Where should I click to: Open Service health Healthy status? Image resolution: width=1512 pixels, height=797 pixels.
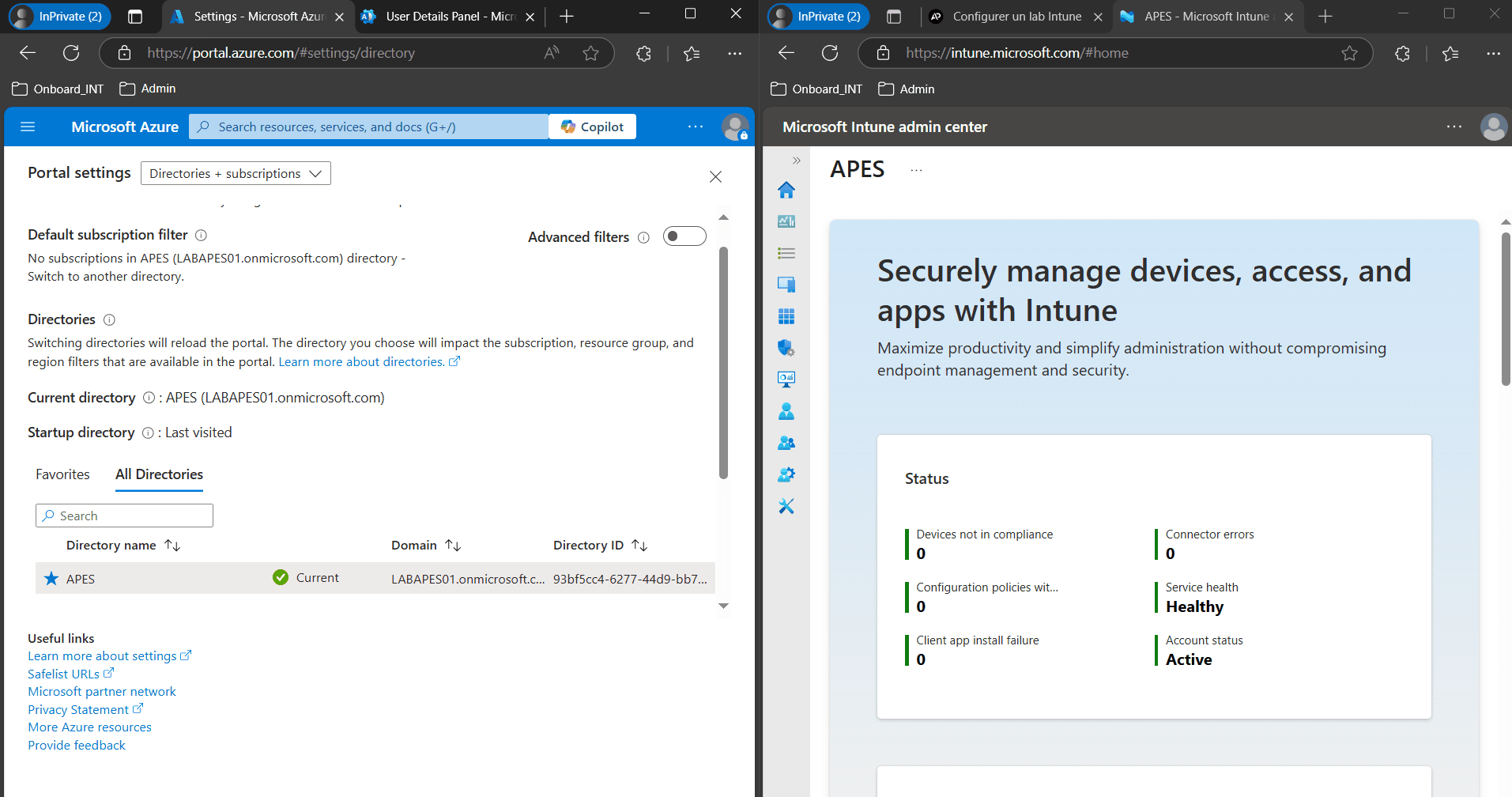click(x=1197, y=597)
